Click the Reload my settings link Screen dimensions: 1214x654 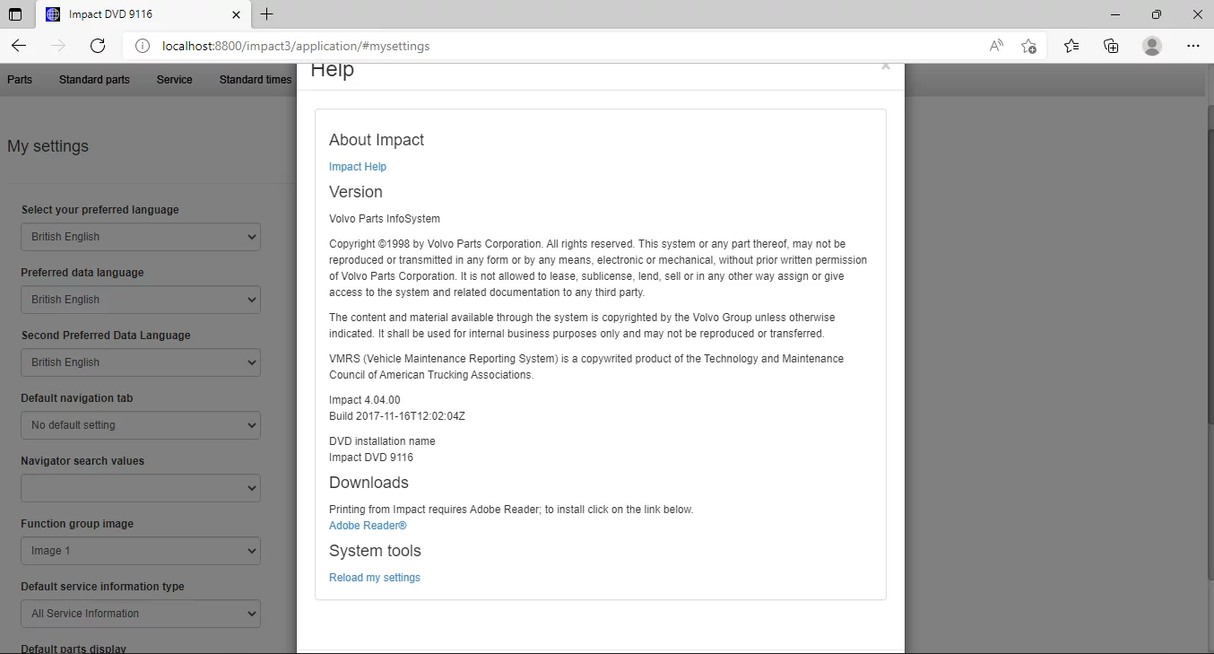click(374, 578)
